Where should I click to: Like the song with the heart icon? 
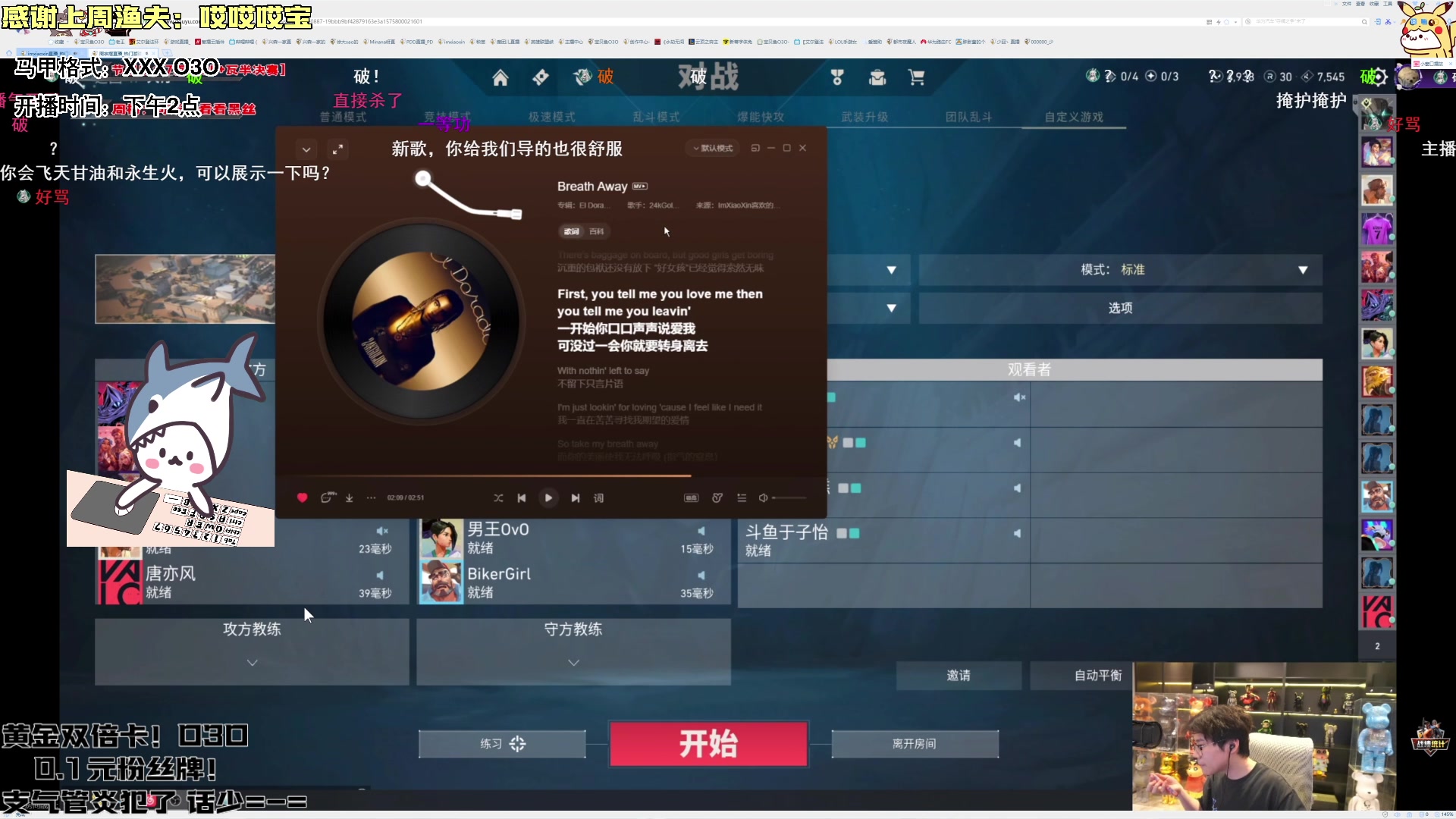point(301,498)
